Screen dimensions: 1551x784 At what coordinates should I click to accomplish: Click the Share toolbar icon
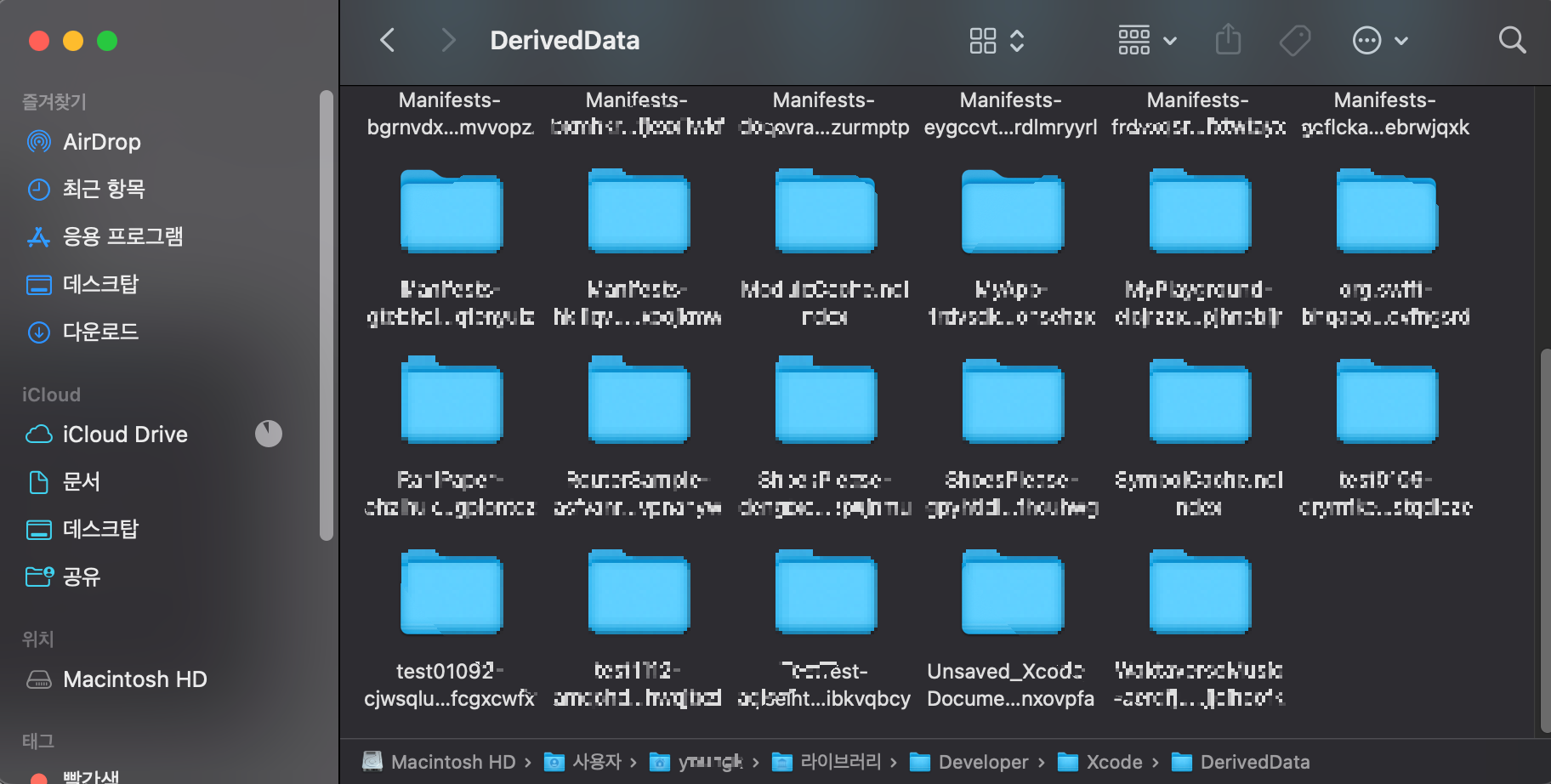1228,40
